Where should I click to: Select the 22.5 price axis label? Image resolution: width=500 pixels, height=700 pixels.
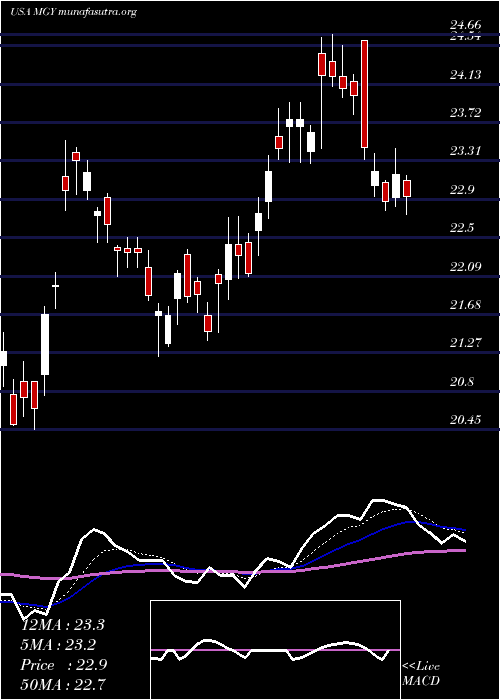pyautogui.click(x=462, y=228)
